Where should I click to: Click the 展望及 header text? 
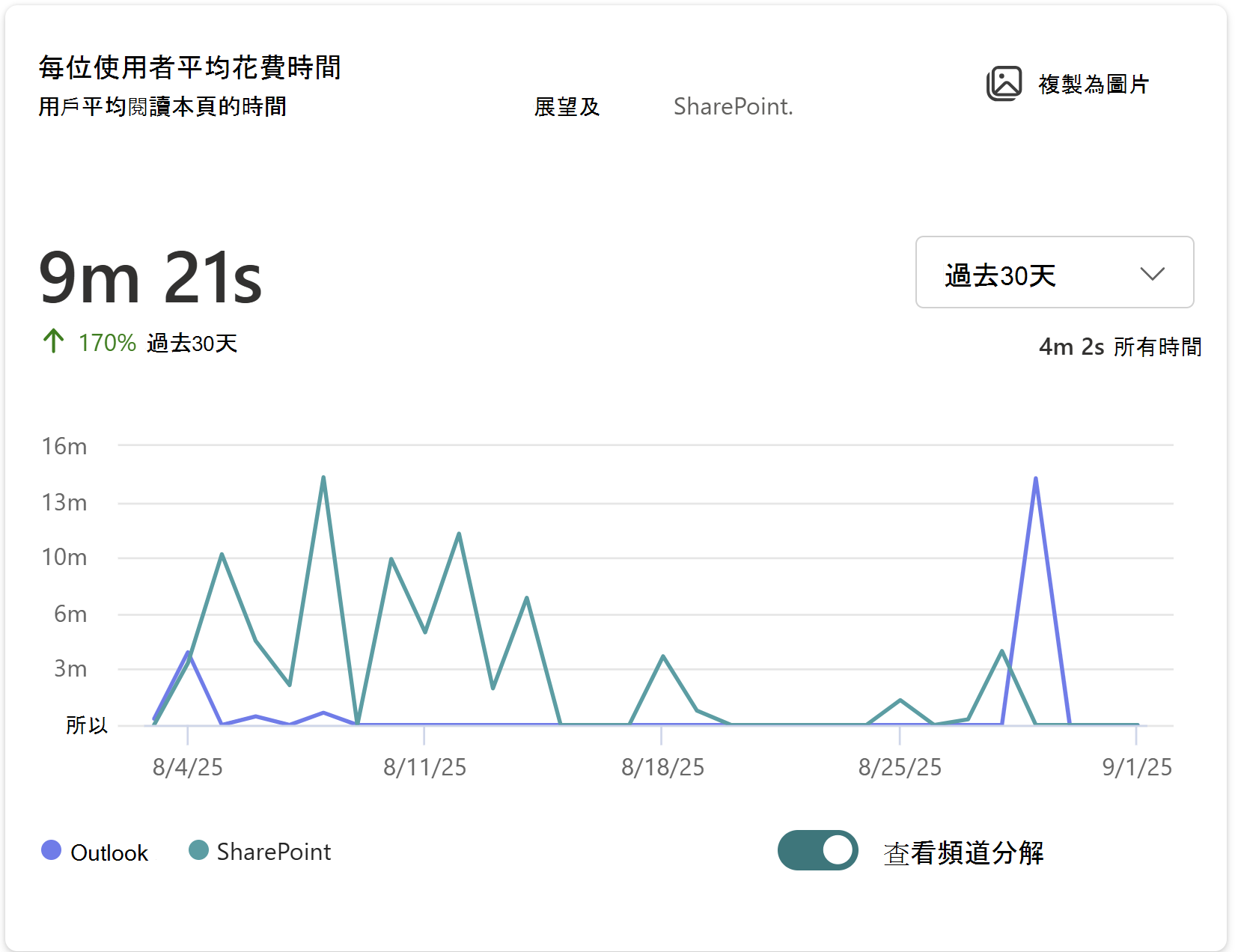coord(567,106)
